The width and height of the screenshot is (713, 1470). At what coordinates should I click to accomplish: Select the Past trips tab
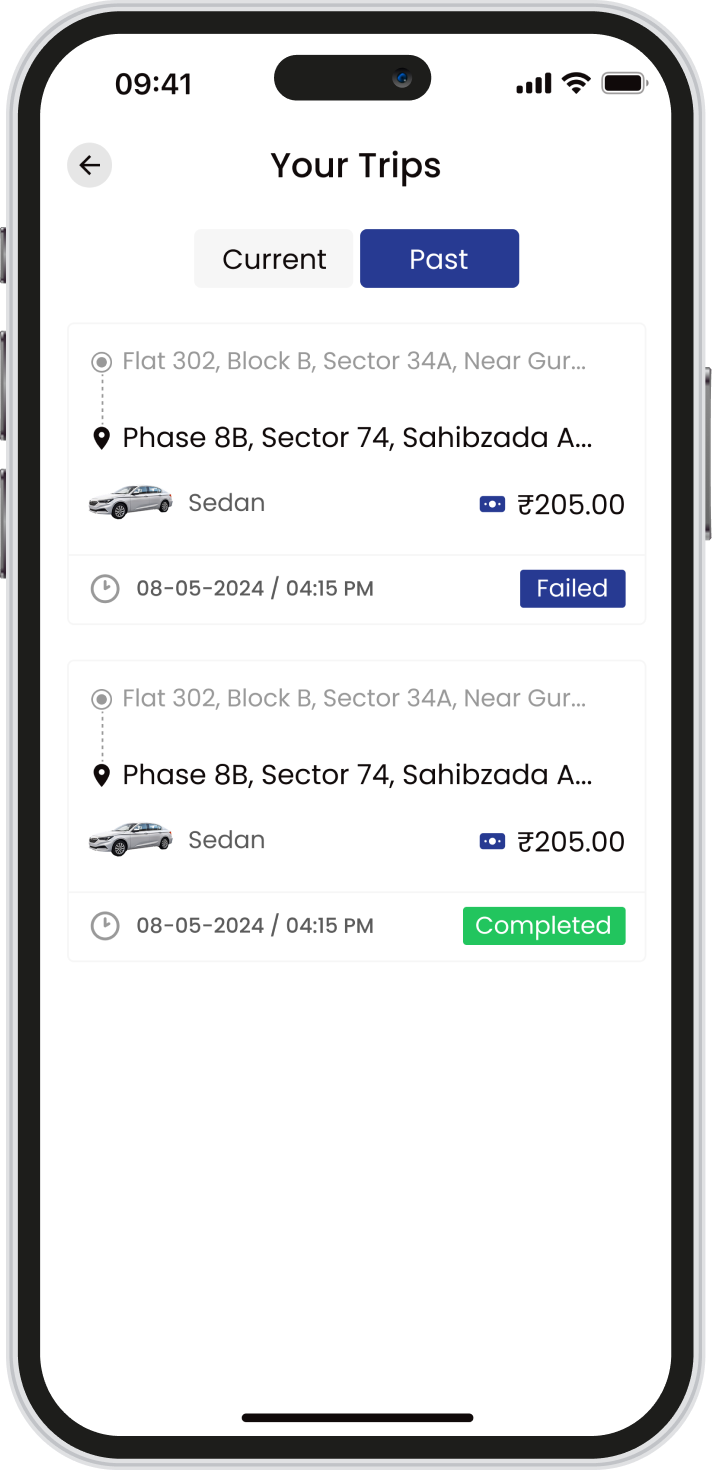click(439, 259)
